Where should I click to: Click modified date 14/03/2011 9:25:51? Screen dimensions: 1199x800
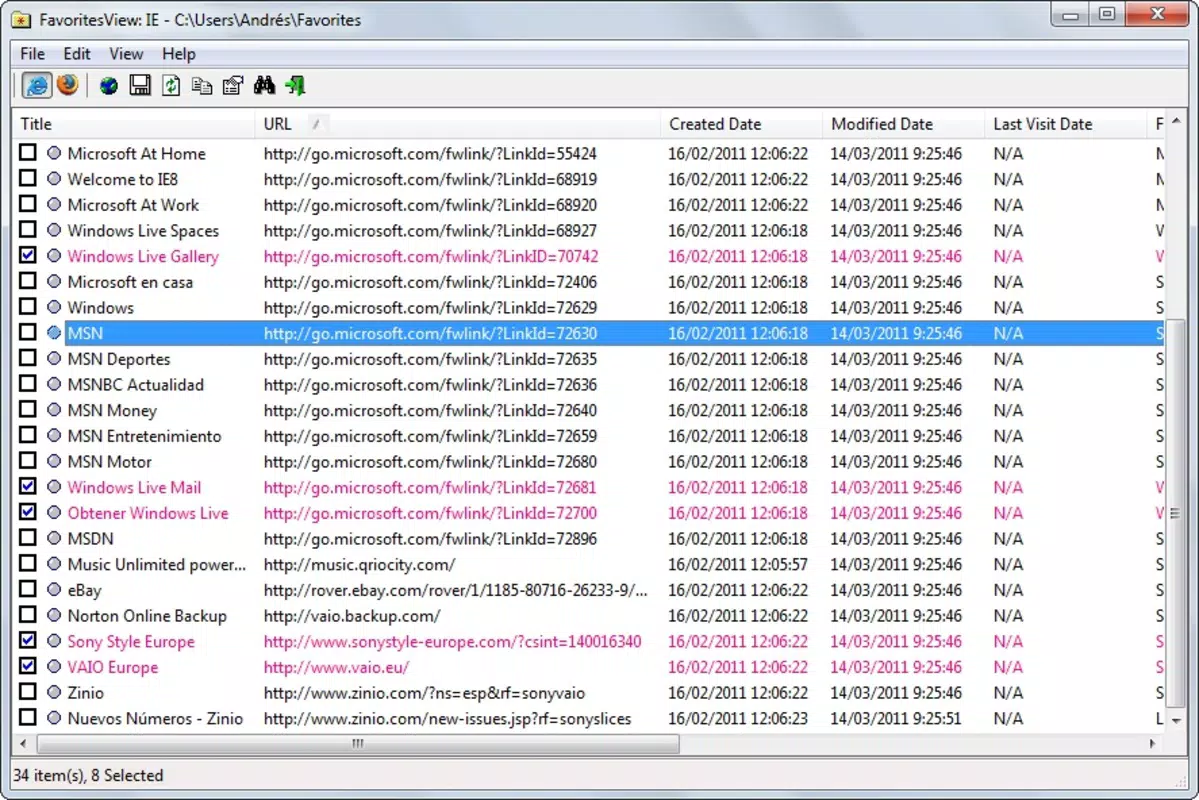(x=896, y=718)
